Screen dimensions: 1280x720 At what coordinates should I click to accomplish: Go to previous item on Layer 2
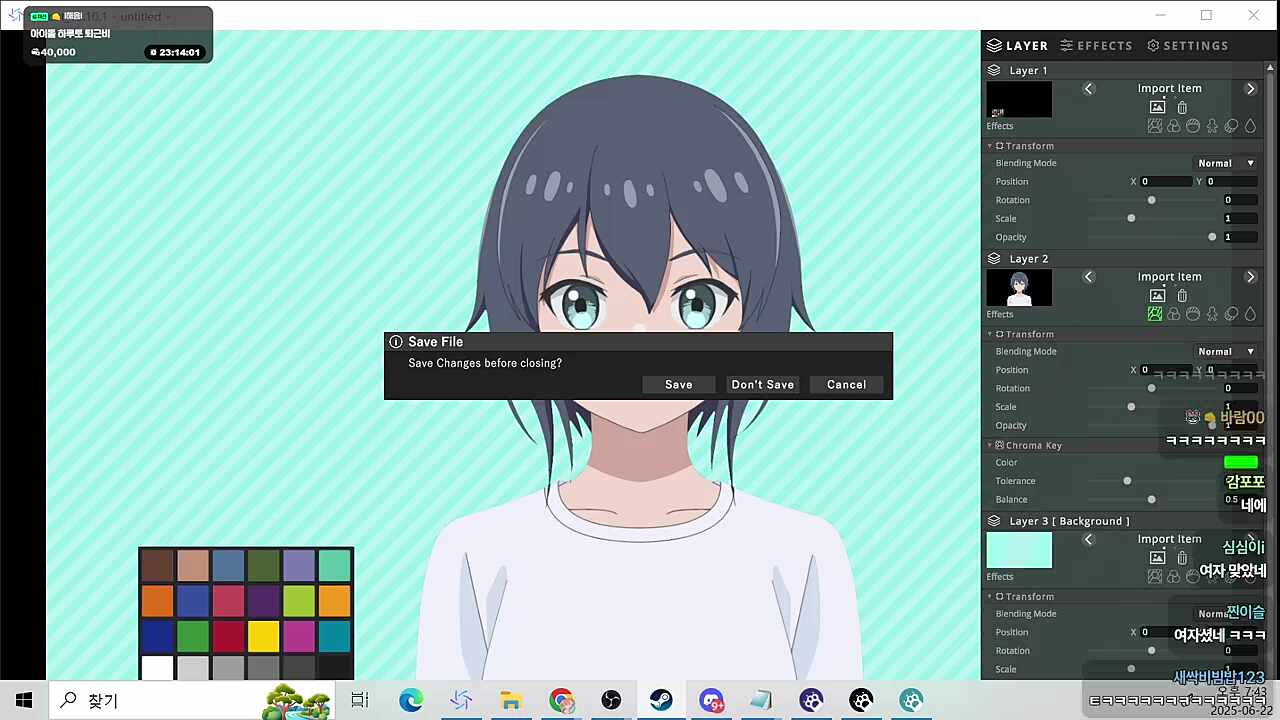point(1089,277)
